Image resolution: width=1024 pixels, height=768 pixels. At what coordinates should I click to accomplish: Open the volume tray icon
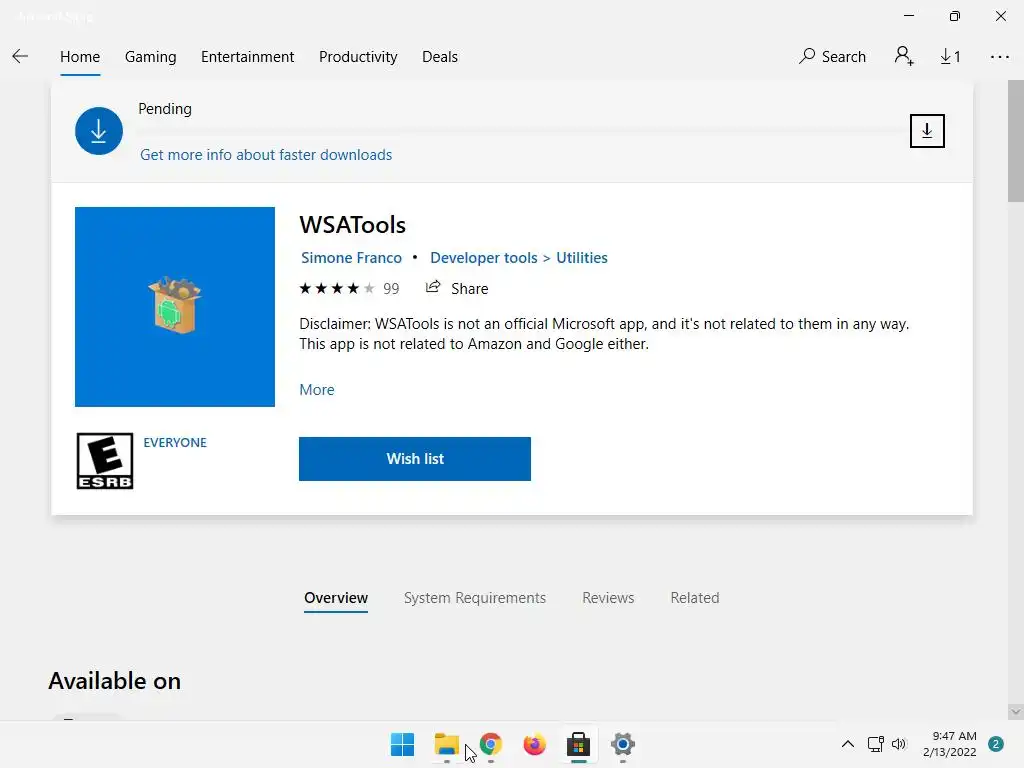tap(899, 744)
